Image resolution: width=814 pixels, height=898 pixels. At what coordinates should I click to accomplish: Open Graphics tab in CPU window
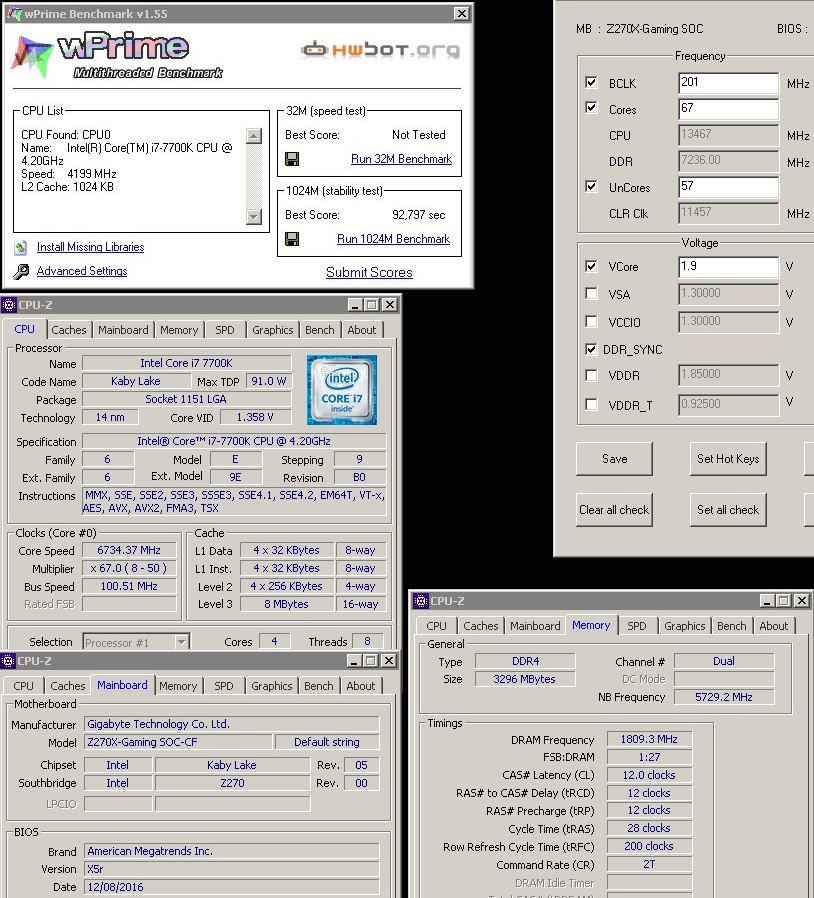[x=273, y=330]
